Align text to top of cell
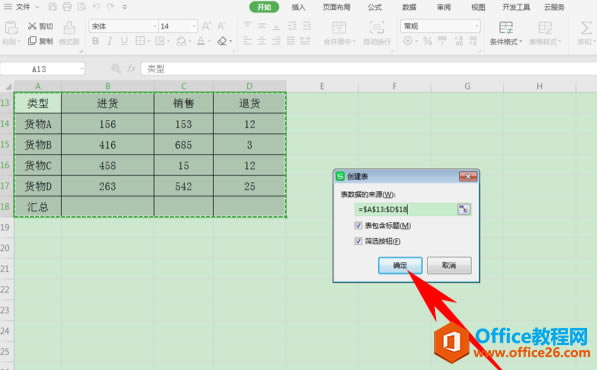The image size is (597, 370). pyautogui.click(x=247, y=26)
